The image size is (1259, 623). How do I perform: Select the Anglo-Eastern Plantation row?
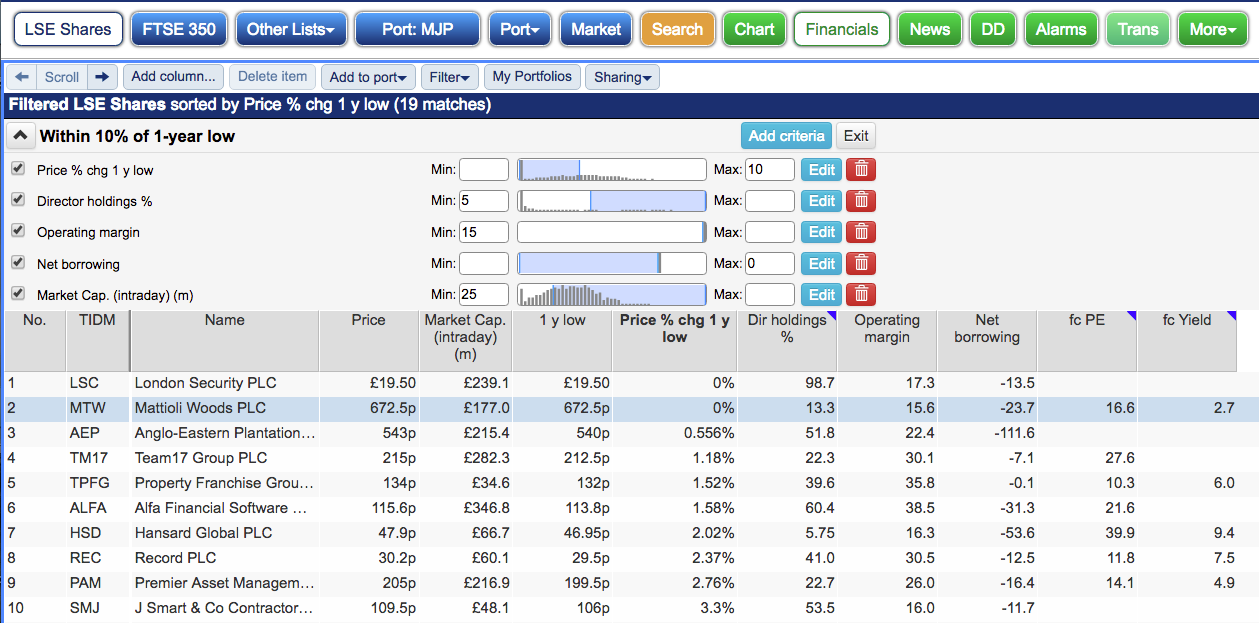pos(621,433)
